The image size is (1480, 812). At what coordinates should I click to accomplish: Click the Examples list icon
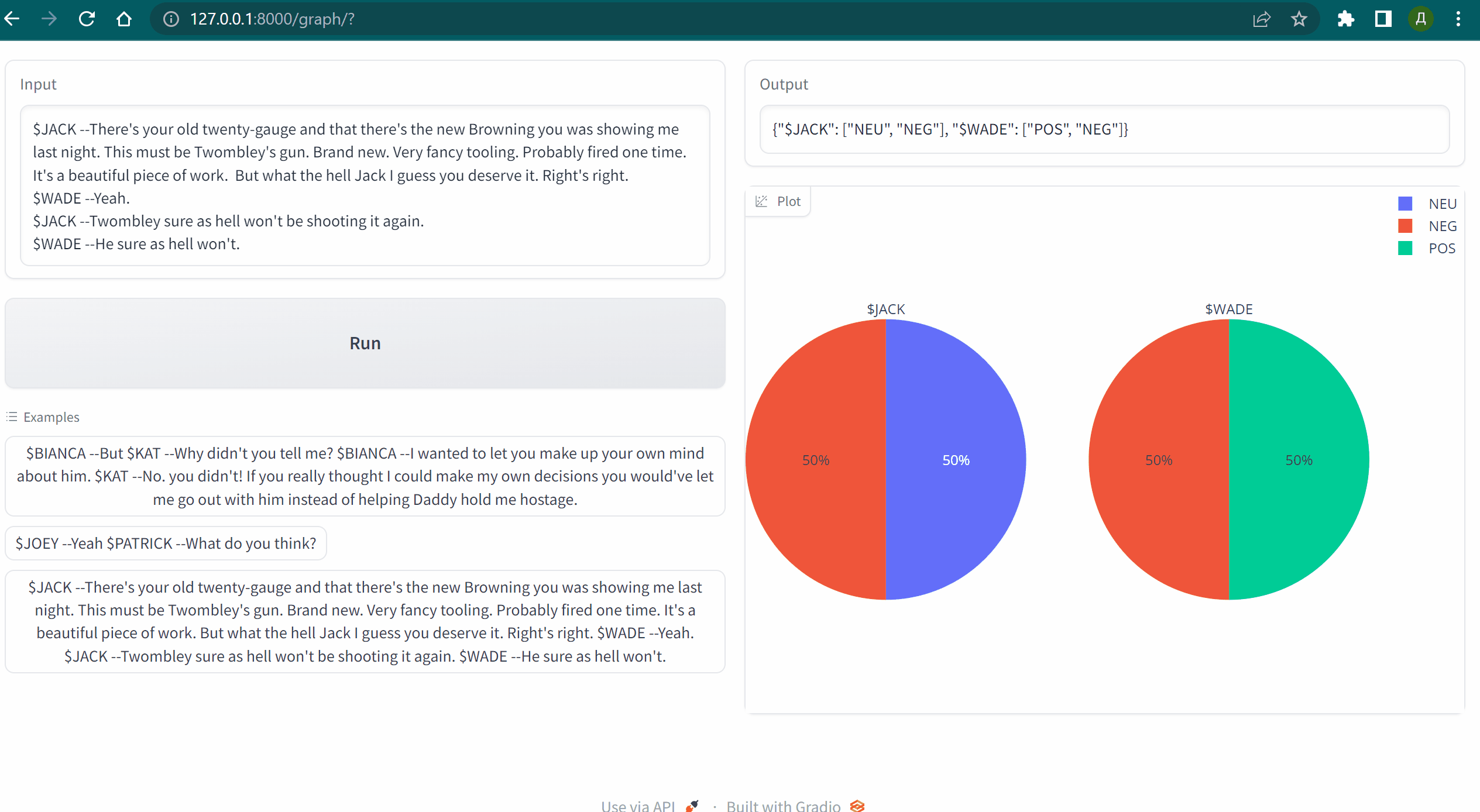(11, 417)
